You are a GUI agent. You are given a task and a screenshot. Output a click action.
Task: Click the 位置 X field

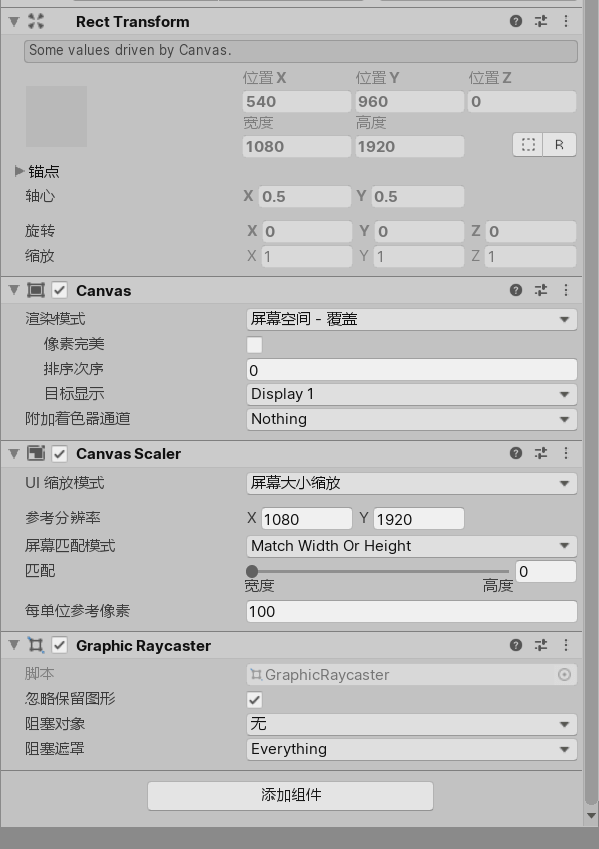[297, 101]
